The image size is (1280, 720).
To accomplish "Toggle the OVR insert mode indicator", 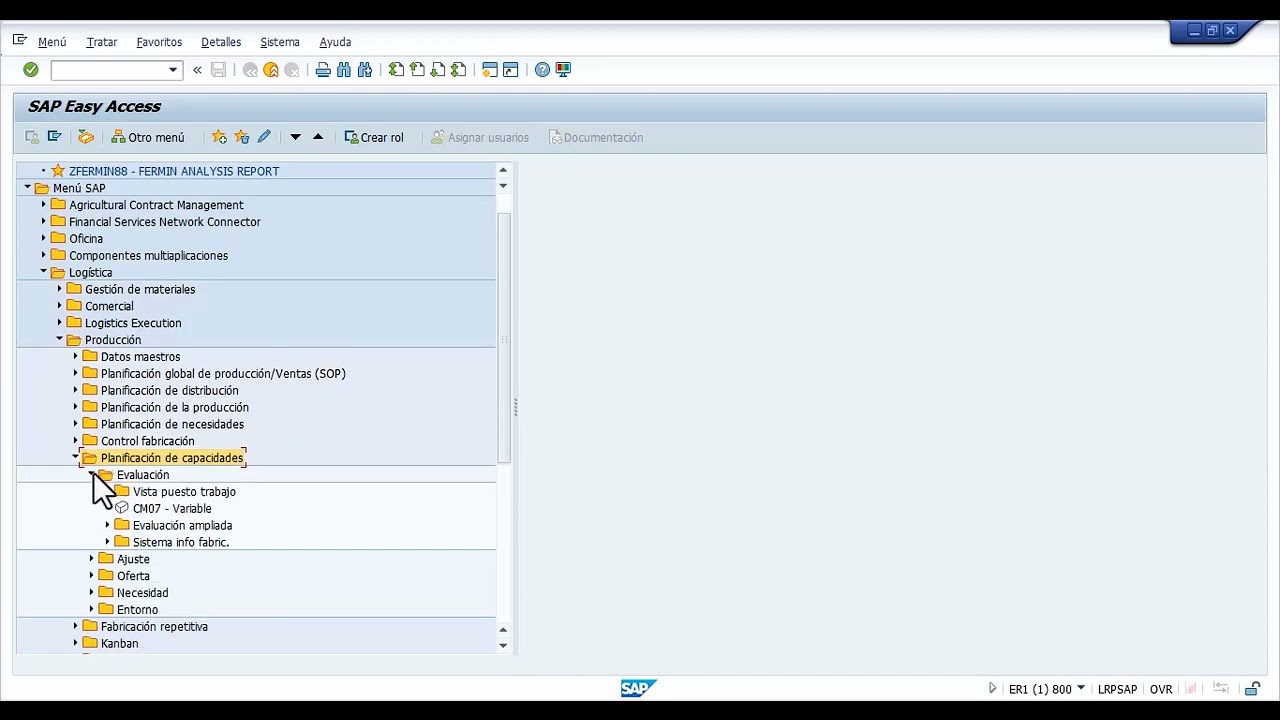I will pyautogui.click(x=1161, y=689).
